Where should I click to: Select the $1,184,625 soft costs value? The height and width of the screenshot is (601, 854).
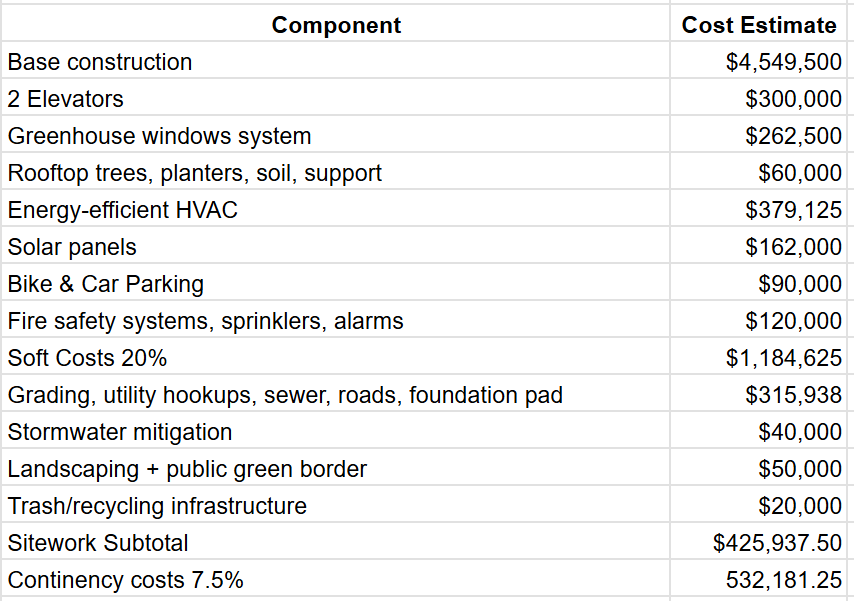click(758, 358)
